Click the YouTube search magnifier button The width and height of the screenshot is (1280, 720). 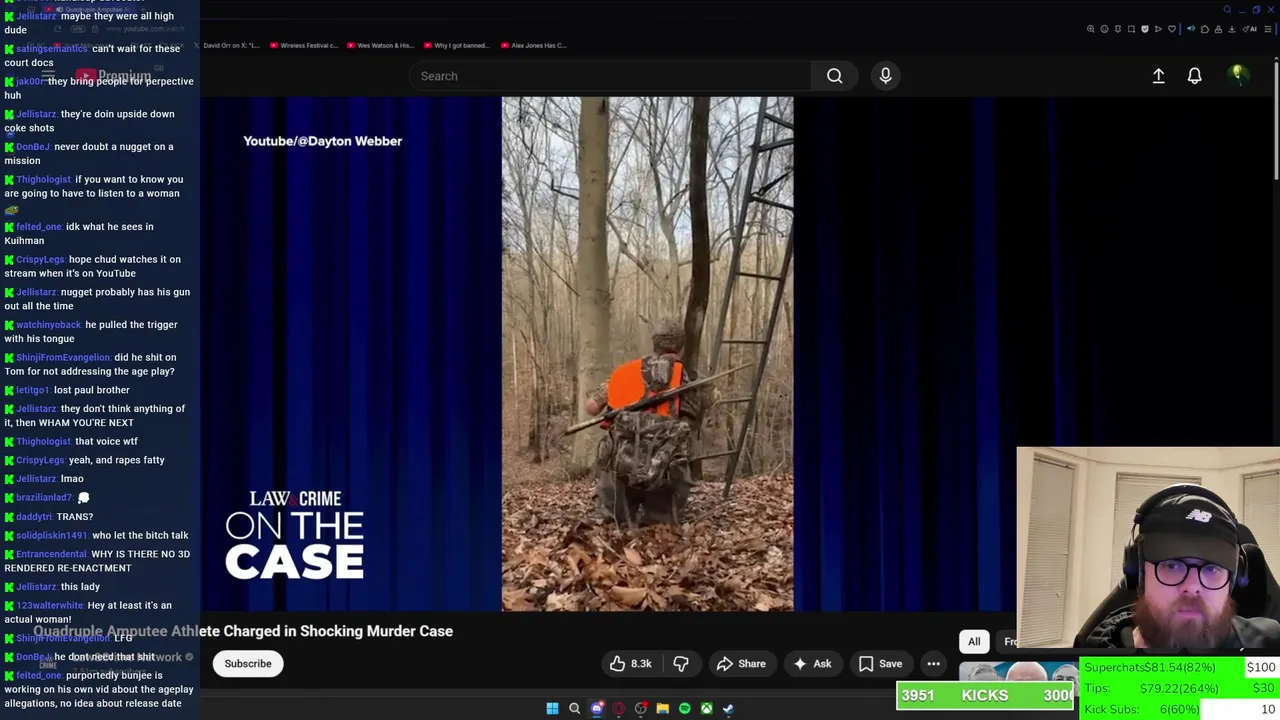(834, 76)
